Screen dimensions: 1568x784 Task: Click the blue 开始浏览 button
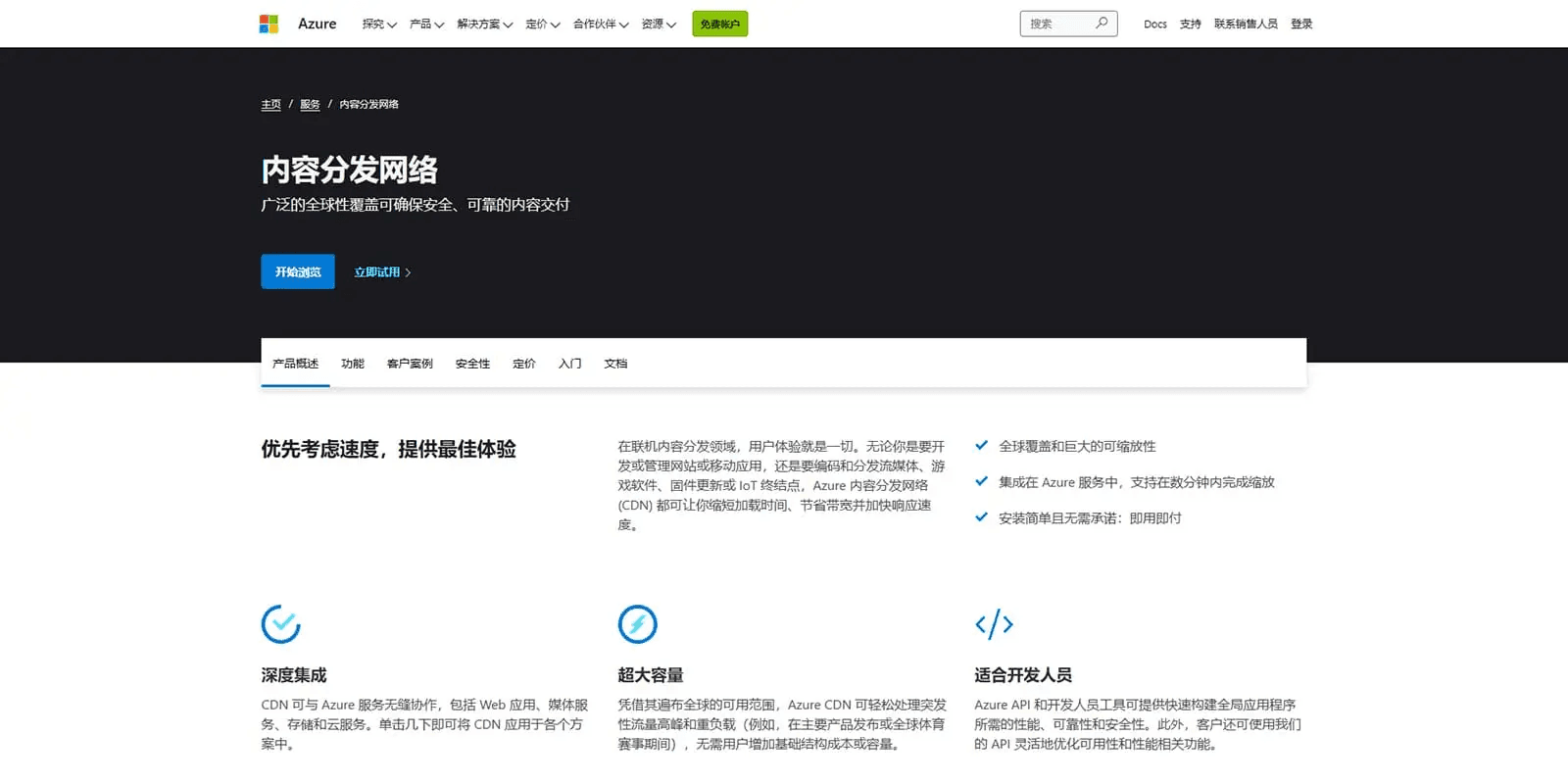tap(298, 271)
